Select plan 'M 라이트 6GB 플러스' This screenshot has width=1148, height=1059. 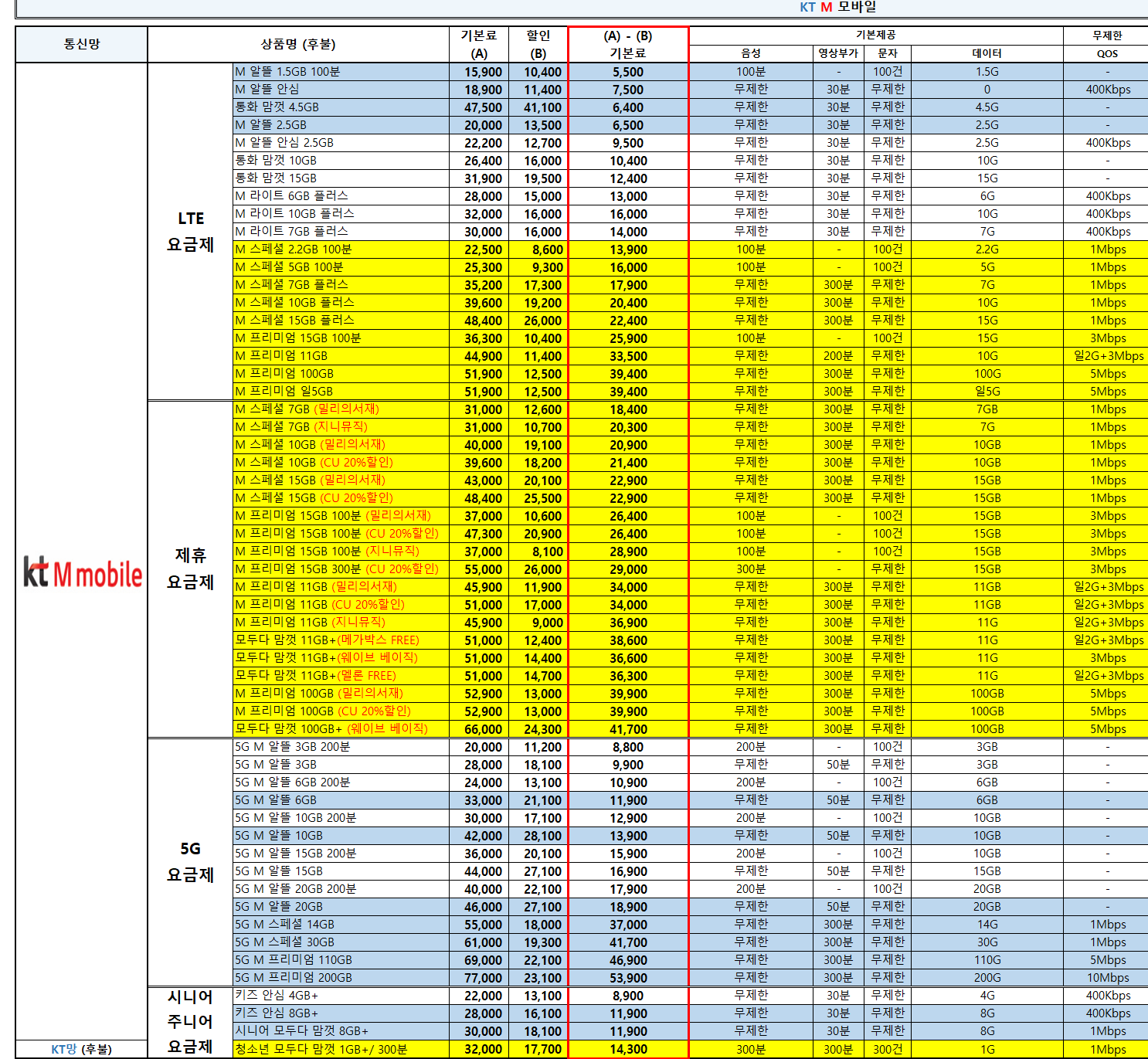[x=341, y=196]
